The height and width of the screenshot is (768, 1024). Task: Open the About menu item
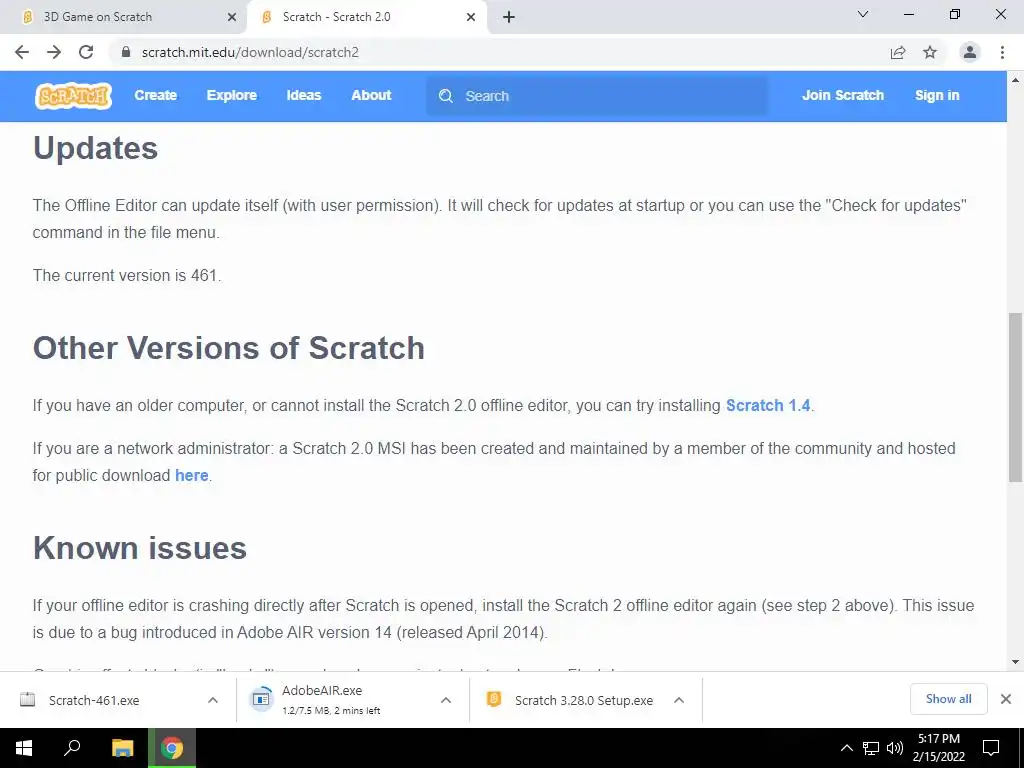(372, 95)
